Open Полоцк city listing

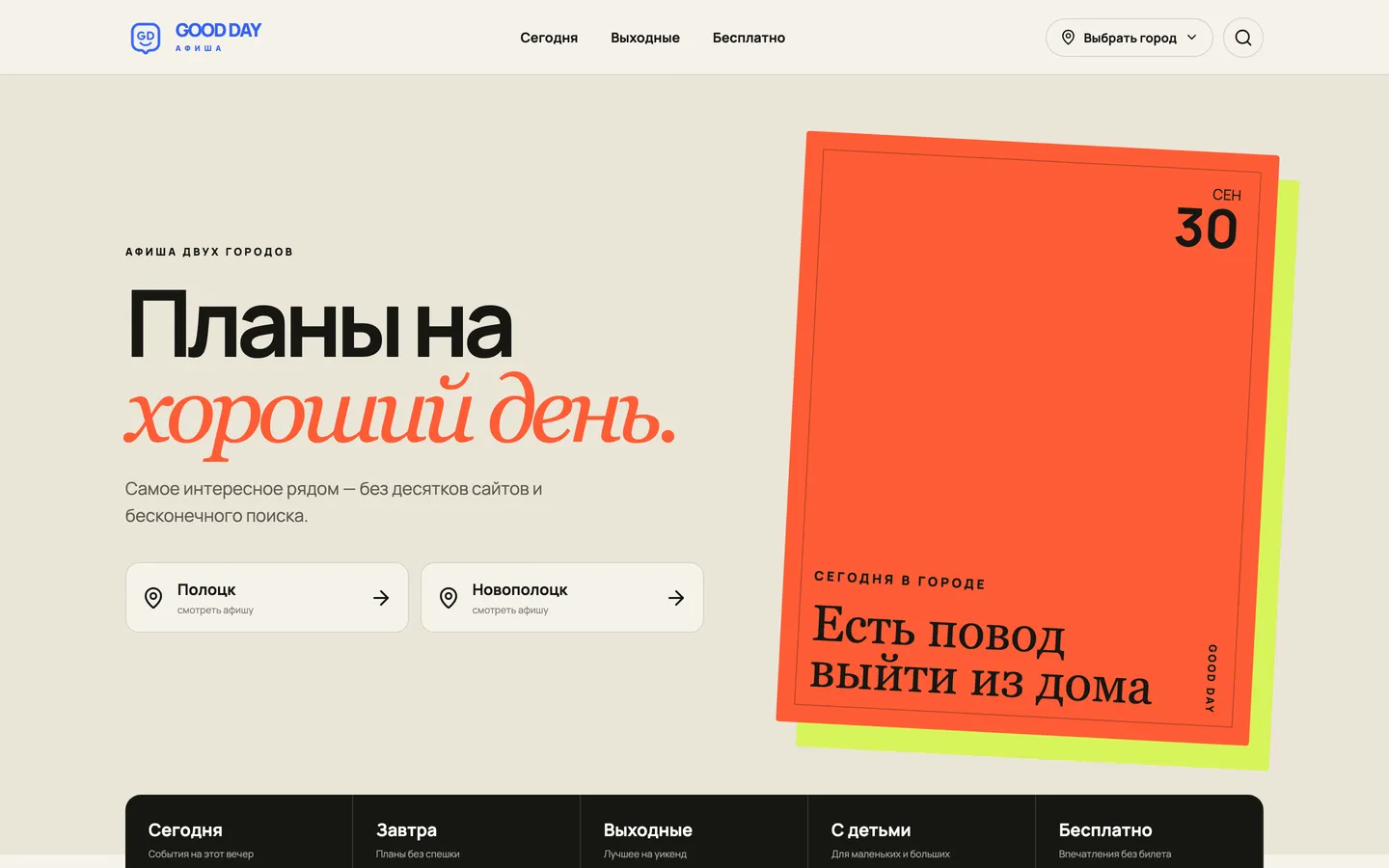point(267,598)
